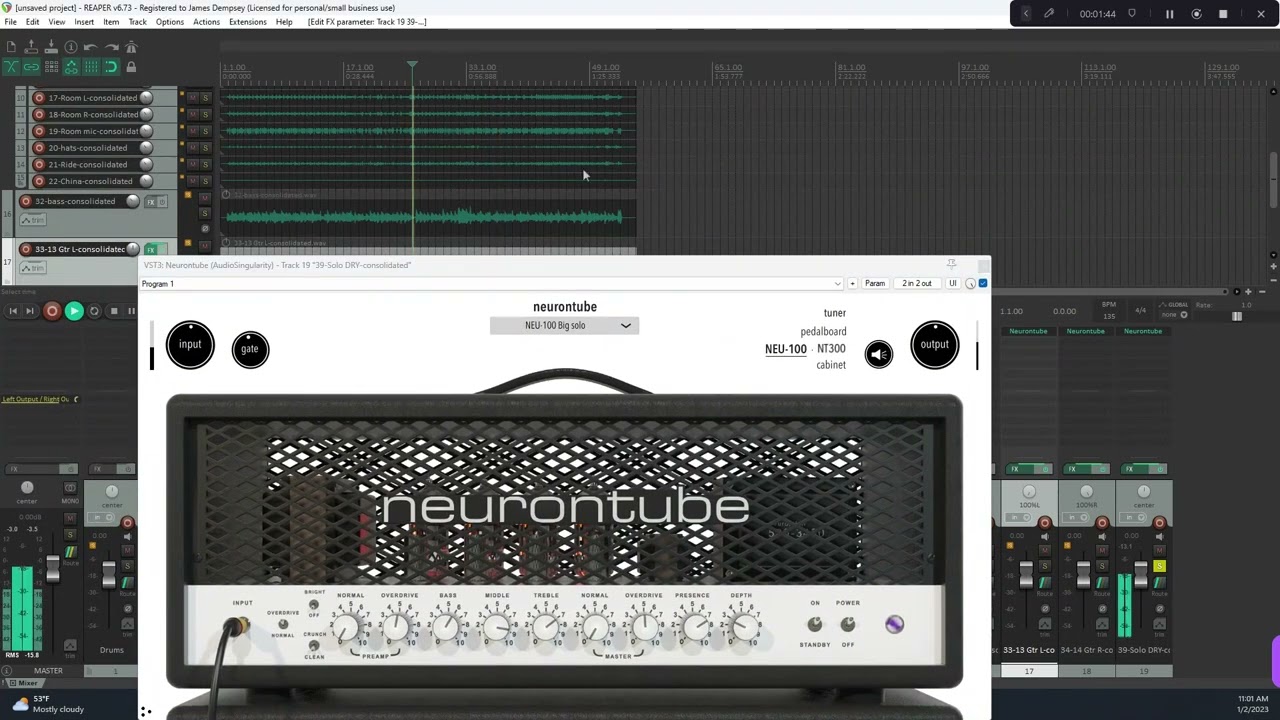Open FX on 32-bass-consolidated track
Image resolution: width=1280 pixels, height=720 pixels.
click(151, 202)
